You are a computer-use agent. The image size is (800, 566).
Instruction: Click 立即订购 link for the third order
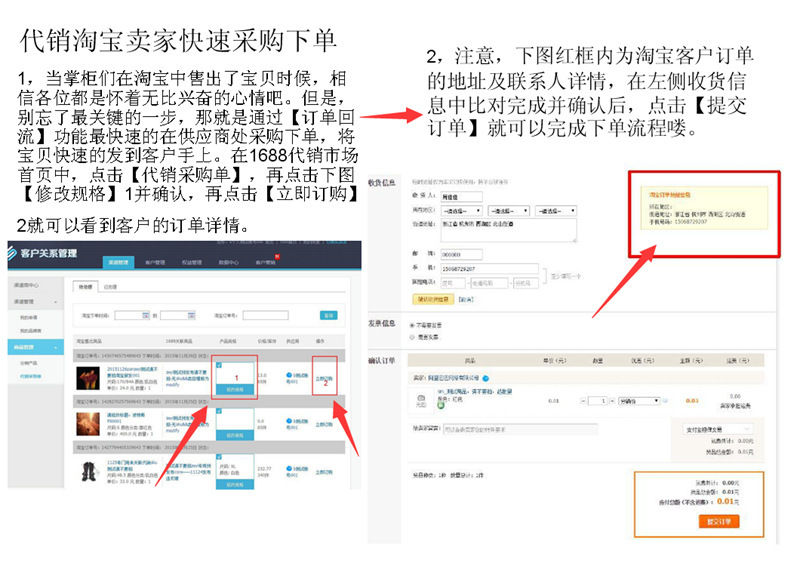click(324, 472)
